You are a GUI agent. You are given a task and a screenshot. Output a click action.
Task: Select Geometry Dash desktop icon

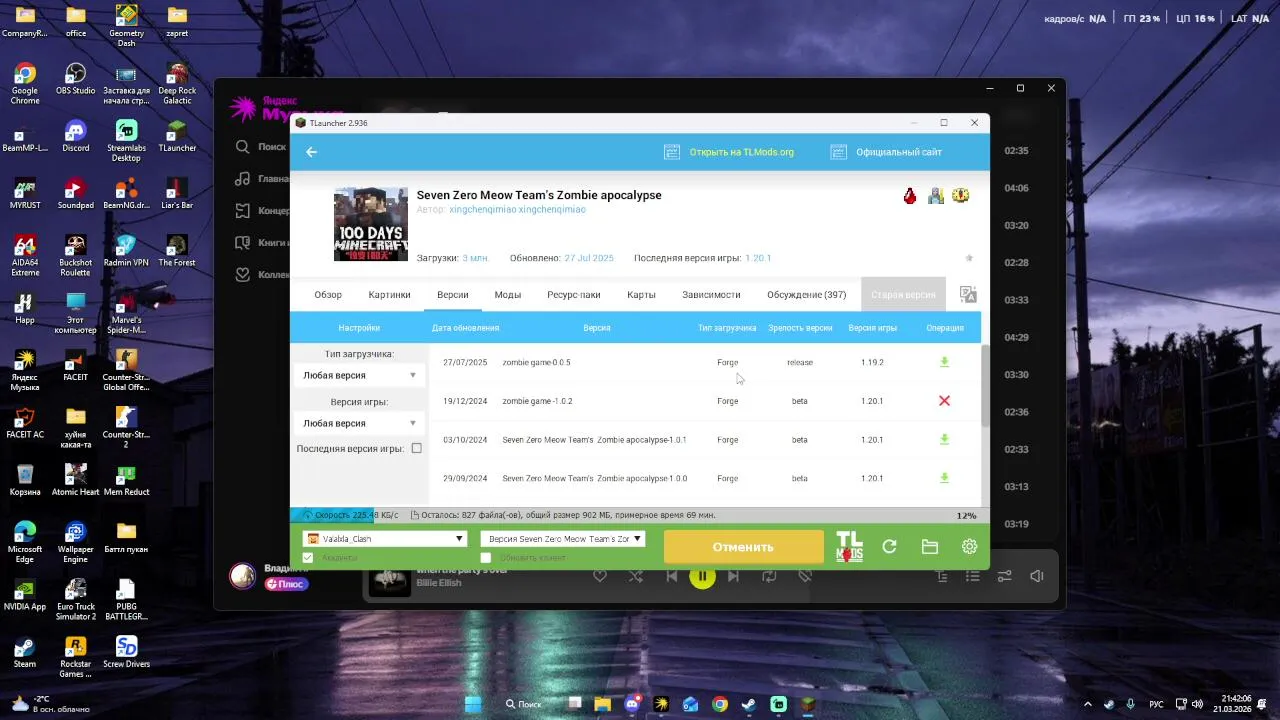pyautogui.click(x=126, y=25)
